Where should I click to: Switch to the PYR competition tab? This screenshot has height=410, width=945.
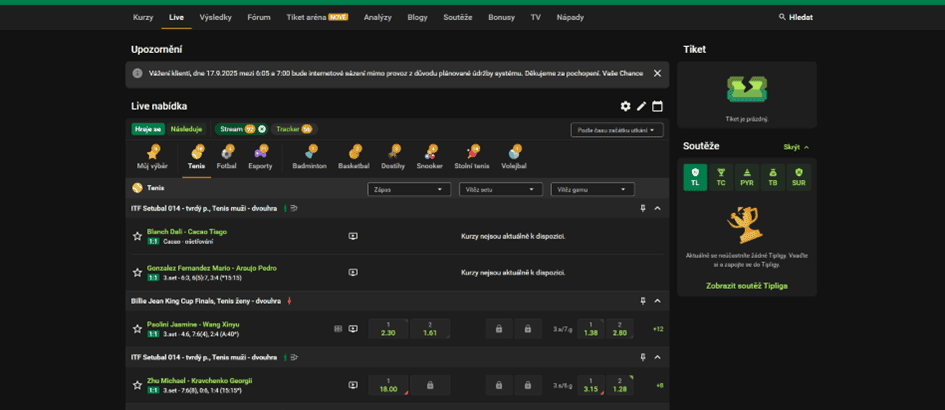[747, 177]
